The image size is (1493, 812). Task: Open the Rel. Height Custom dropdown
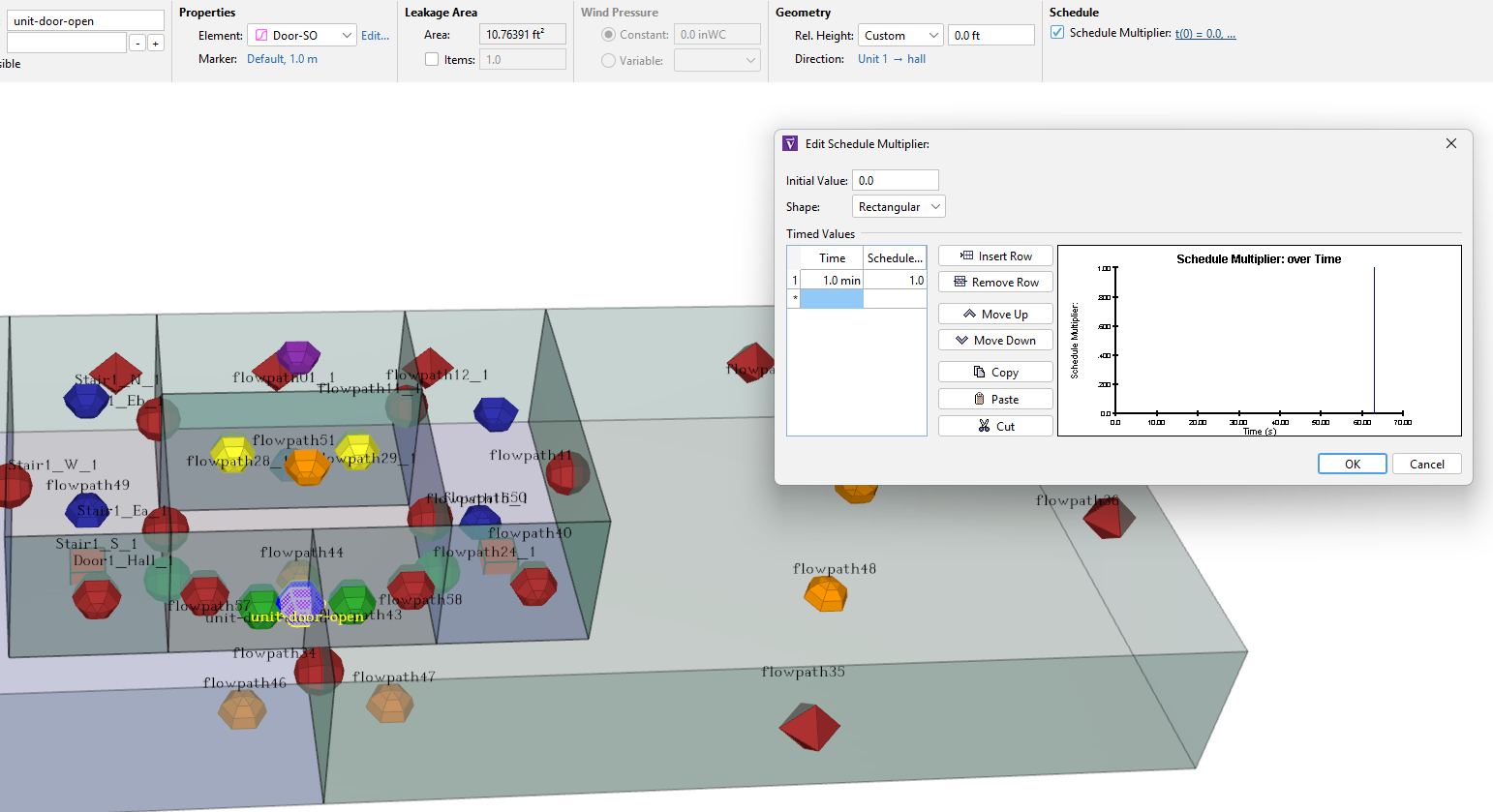pos(900,36)
